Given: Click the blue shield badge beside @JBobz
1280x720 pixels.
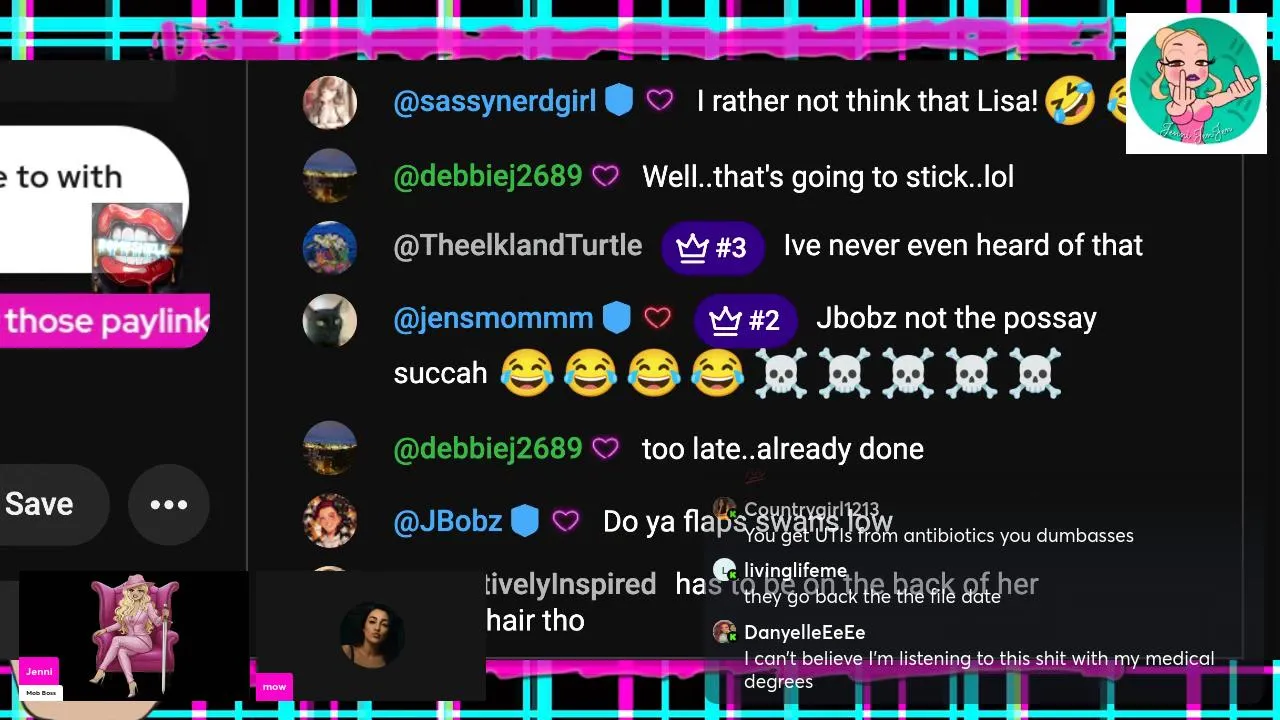Looking at the screenshot, I should (525, 520).
